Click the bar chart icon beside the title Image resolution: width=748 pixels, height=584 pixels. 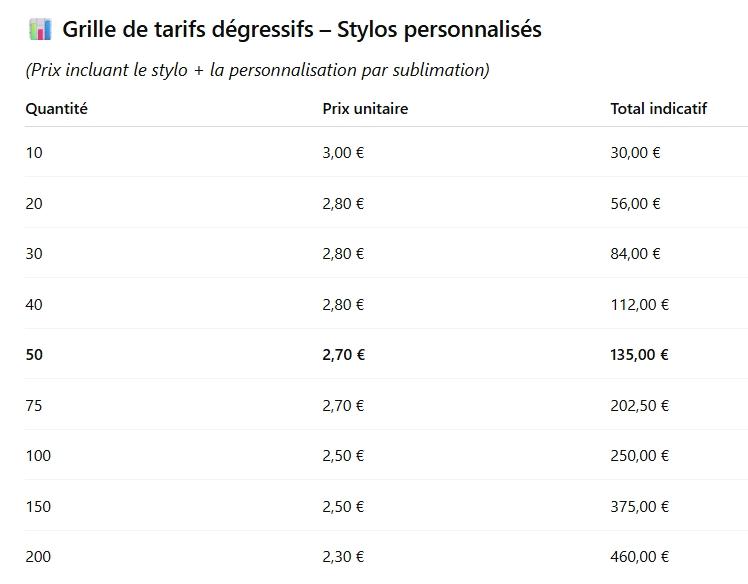[40, 30]
